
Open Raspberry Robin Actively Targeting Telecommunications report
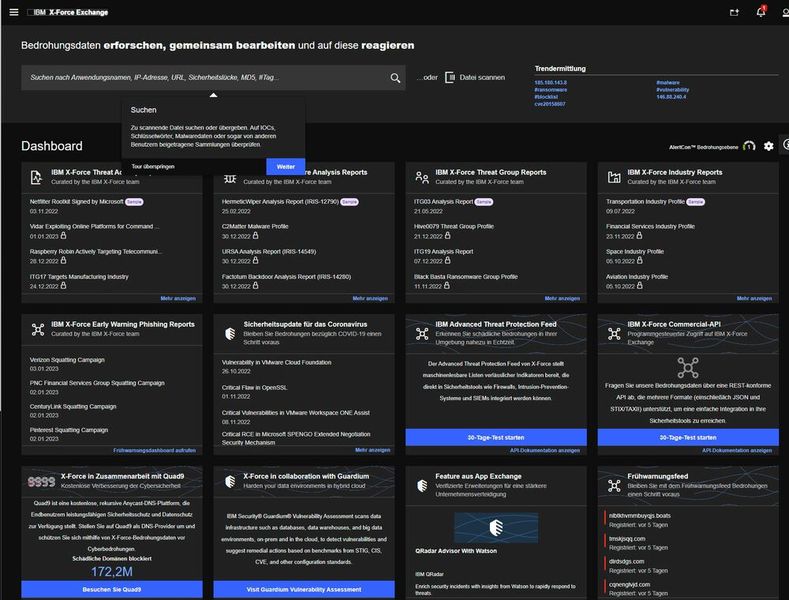(96, 252)
